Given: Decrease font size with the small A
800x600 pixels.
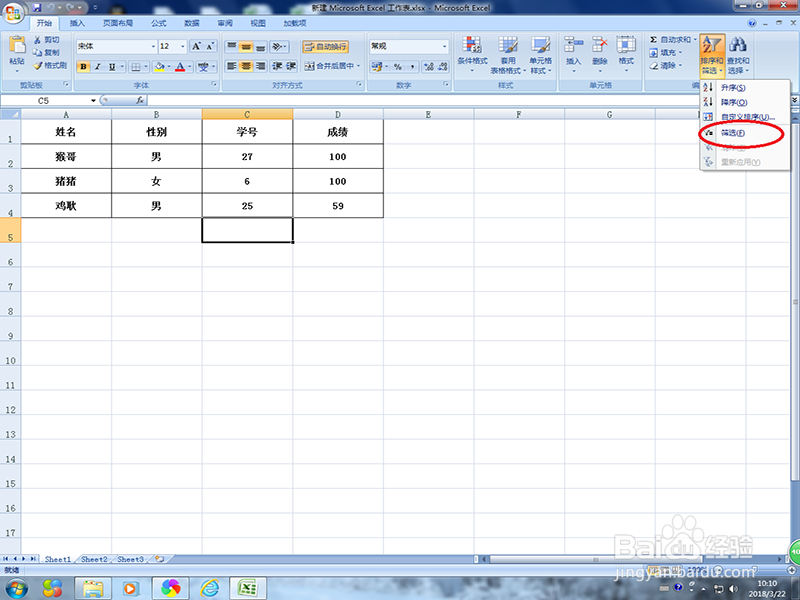Looking at the screenshot, I should click(x=210, y=46).
